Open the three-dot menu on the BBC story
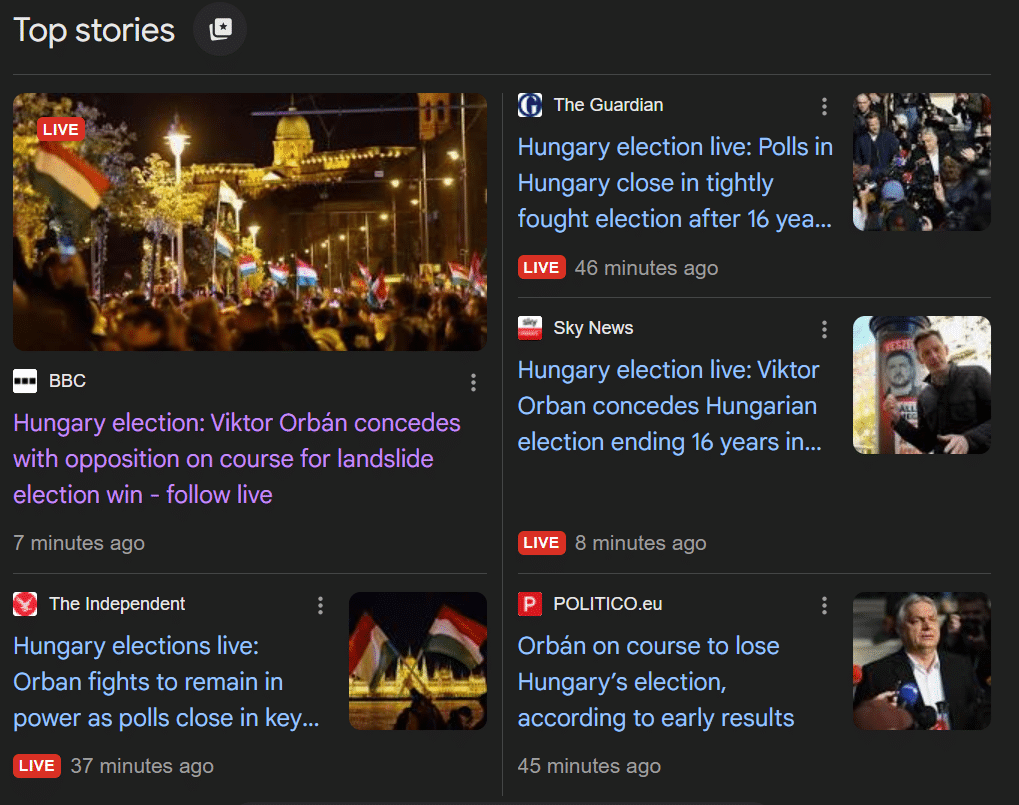Screen dimensions: 1019x805 tap(473, 382)
